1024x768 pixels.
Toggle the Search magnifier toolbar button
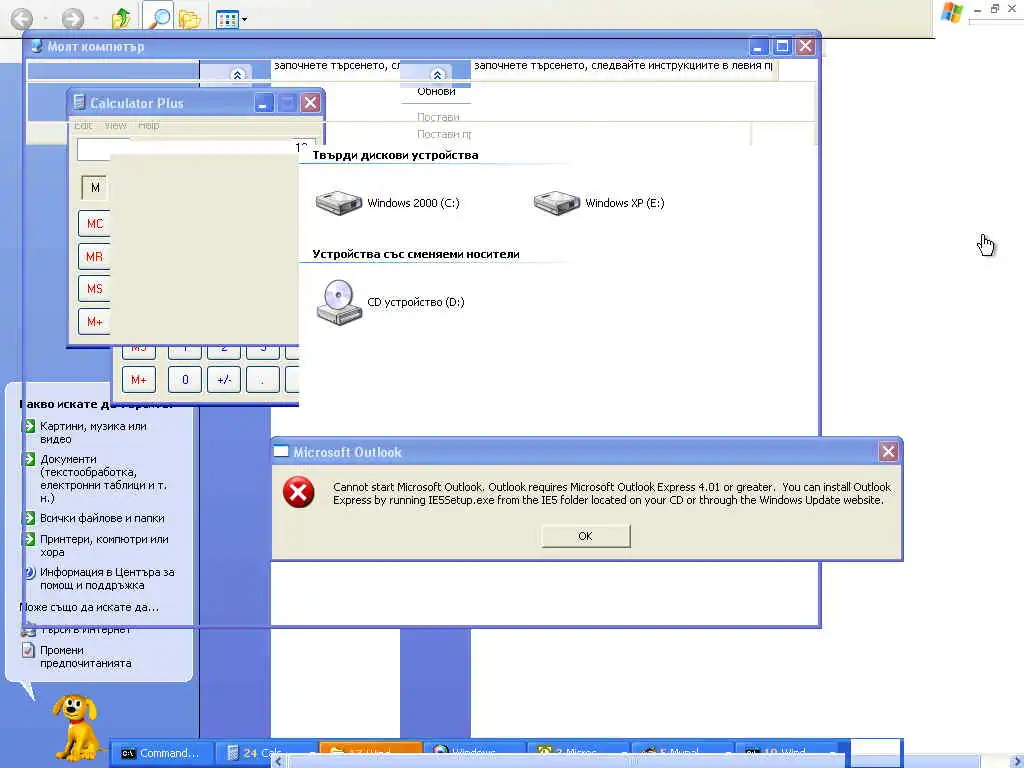tap(157, 18)
